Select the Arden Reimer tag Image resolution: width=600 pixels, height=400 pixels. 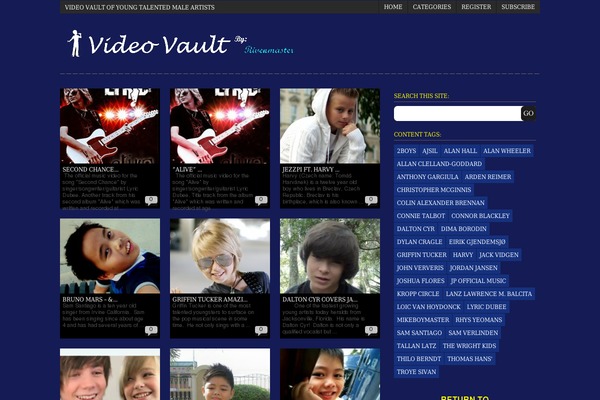488,177
